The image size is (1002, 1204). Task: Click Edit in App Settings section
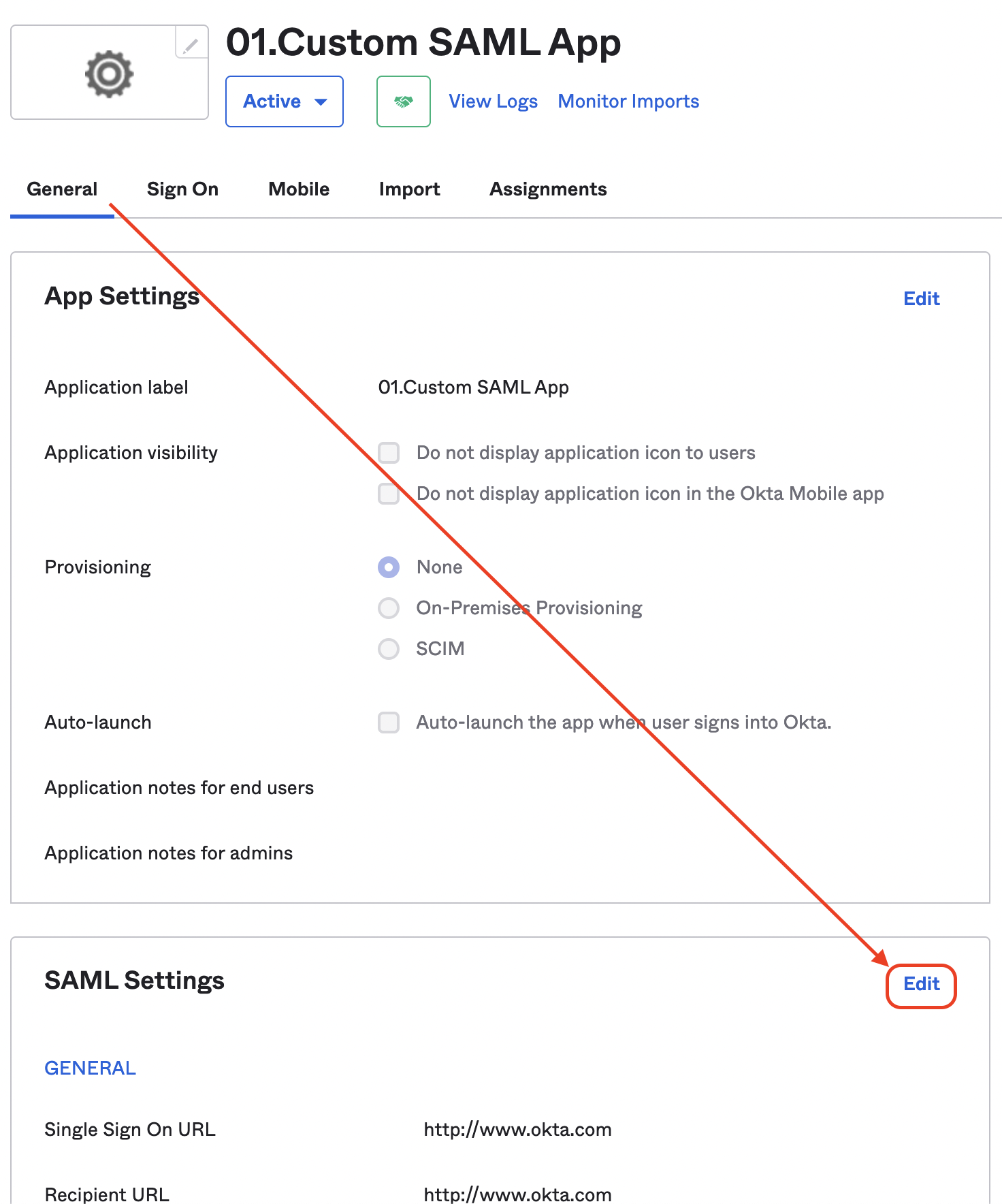pyautogui.click(x=921, y=299)
